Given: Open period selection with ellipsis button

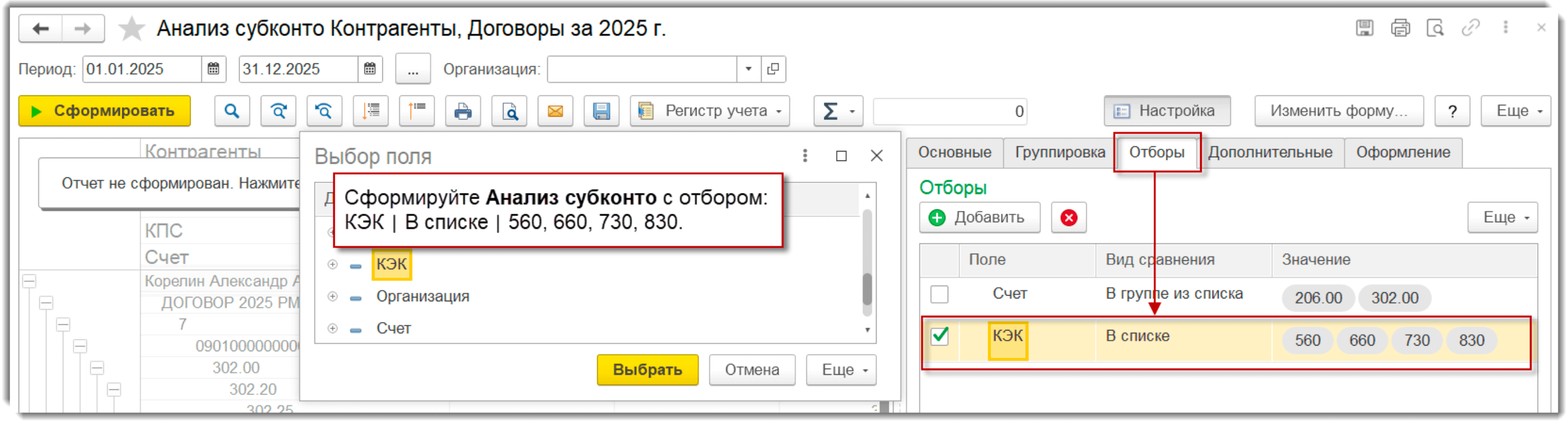Looking at the screenshot, I should click(413, 69).
